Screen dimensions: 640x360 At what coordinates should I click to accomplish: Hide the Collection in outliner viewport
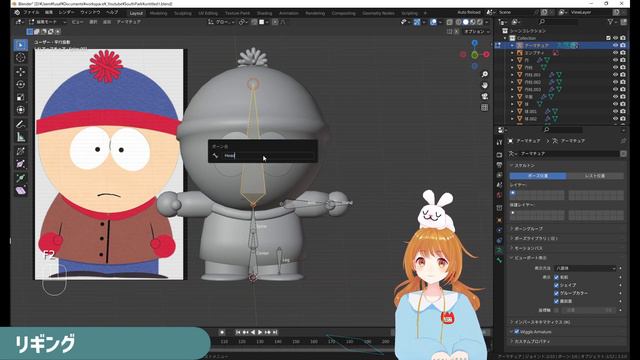coord(615,38)
